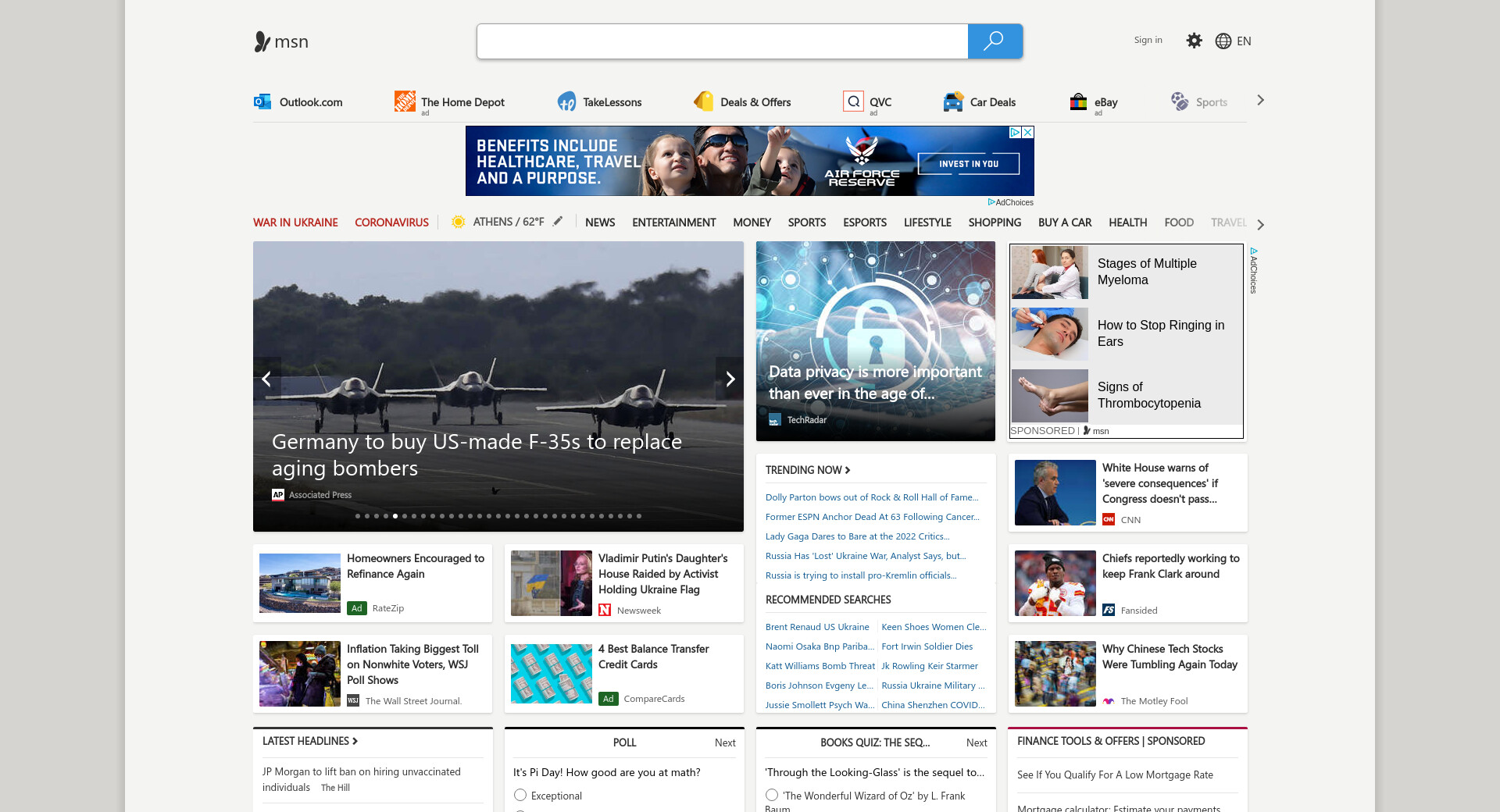The width and height of the screenshot is (1500, 812).
Task: Open 'Former ESPN Anchor Dead' trending link
Action: [873, 517]
